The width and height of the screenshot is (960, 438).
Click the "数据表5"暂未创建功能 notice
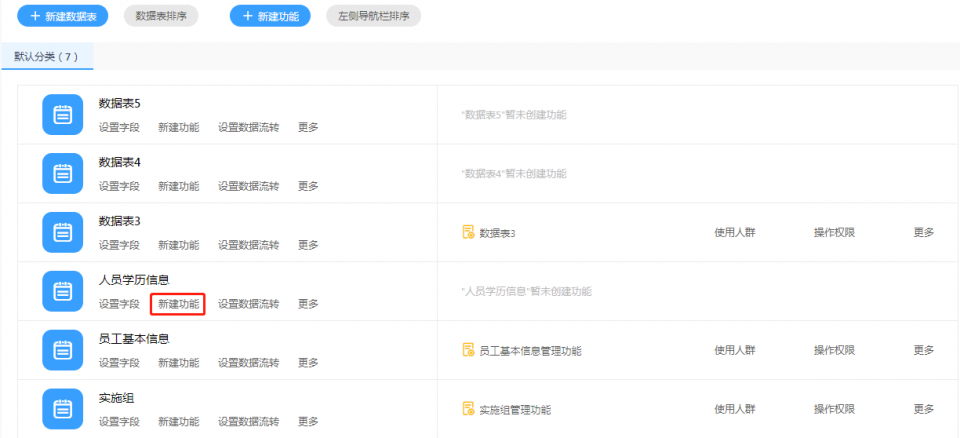pos(514,115)
